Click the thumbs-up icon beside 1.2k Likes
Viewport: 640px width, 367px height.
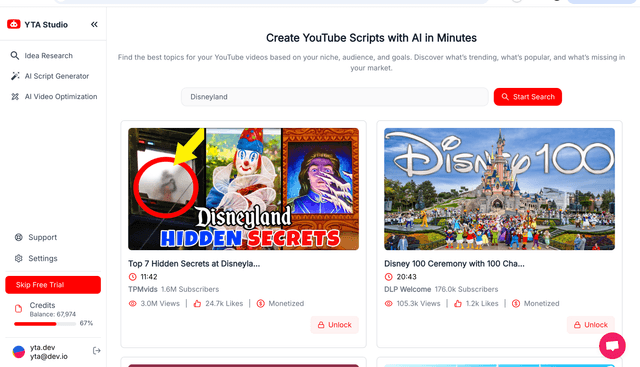[458, 303]
